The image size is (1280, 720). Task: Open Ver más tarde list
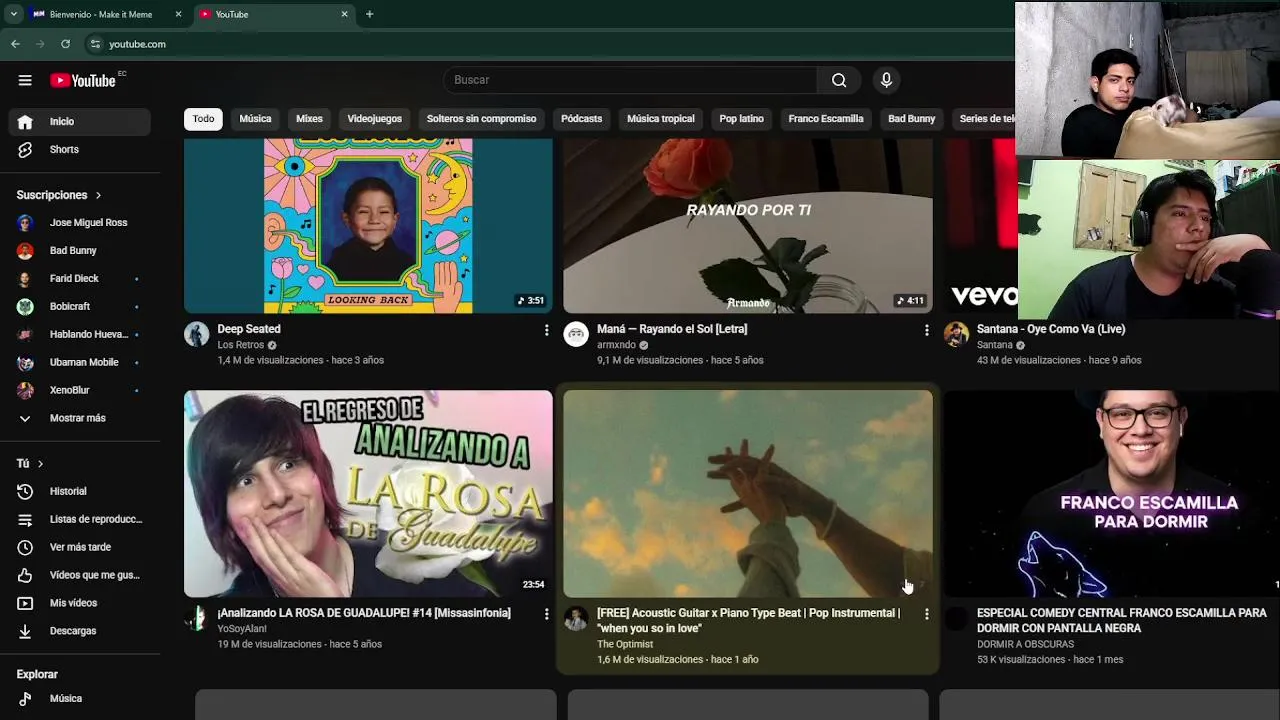coord(80,547)
